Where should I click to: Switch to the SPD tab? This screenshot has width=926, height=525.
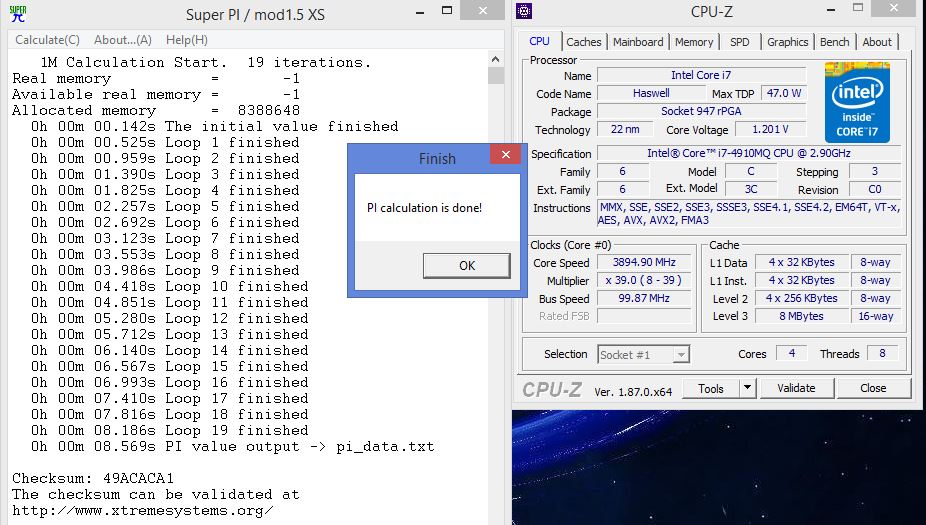tap(739, 42)
